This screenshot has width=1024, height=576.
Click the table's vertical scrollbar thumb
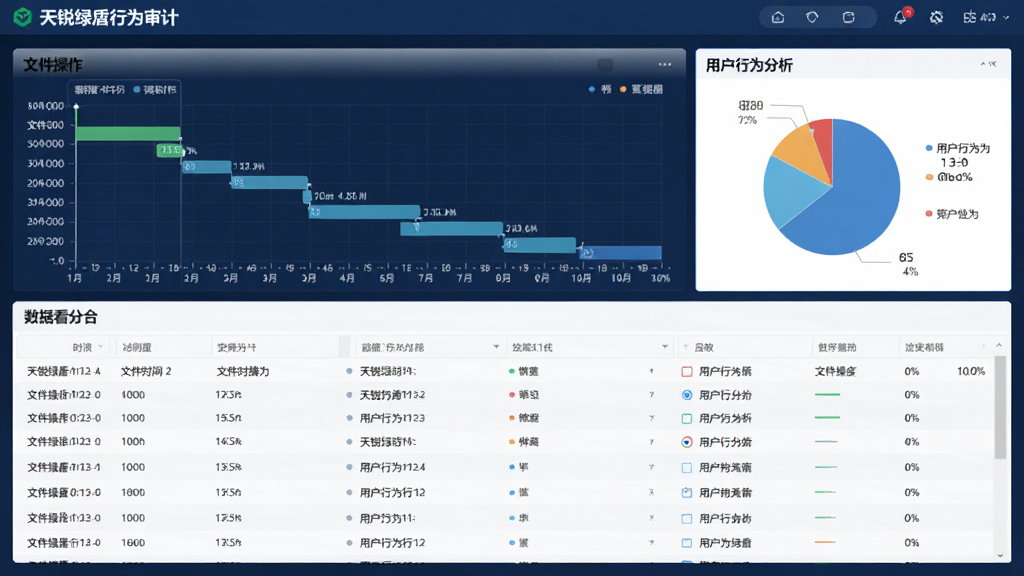tap(1000, 408)
